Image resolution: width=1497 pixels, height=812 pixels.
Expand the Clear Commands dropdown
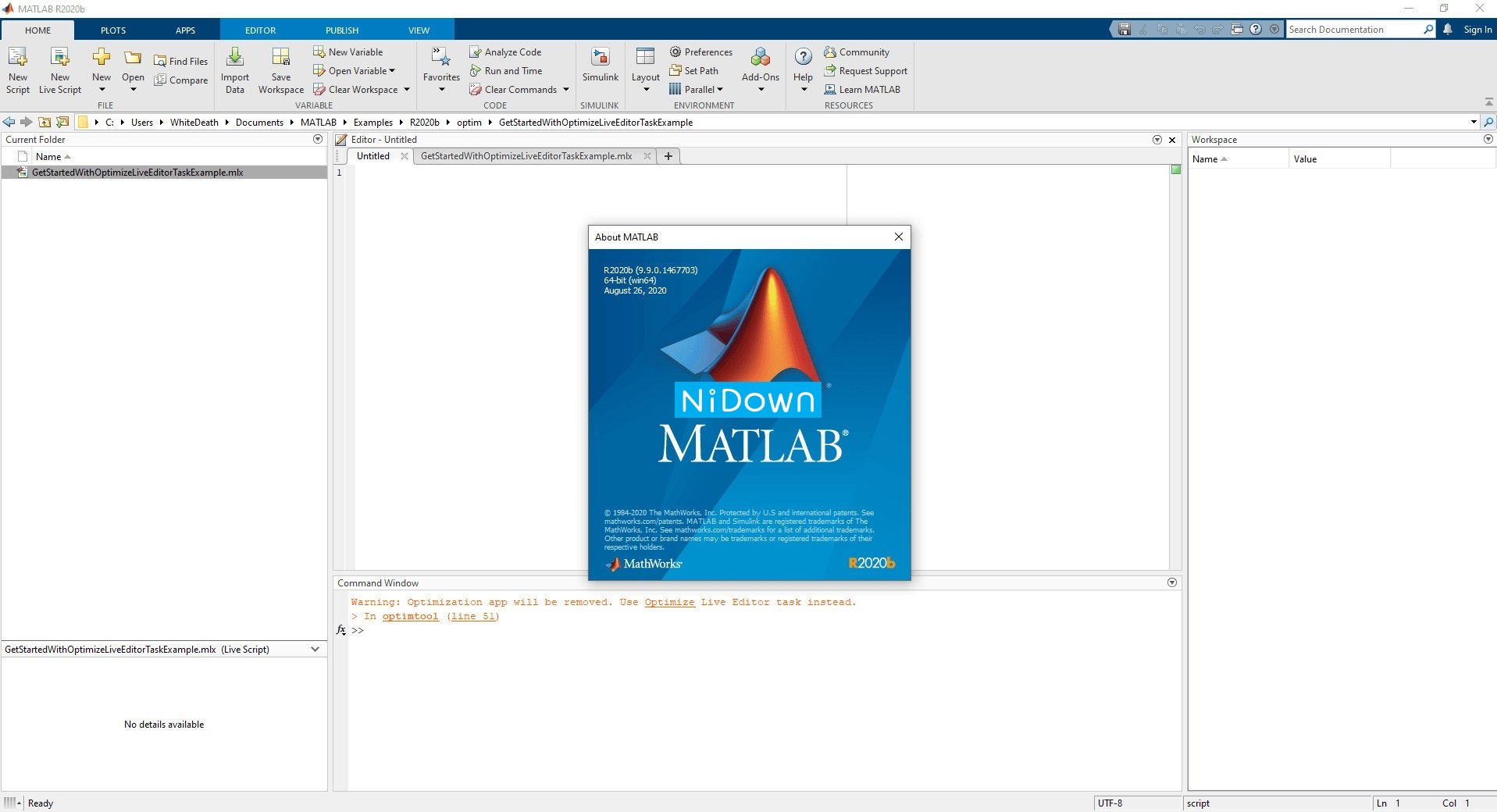click(565, 89)
